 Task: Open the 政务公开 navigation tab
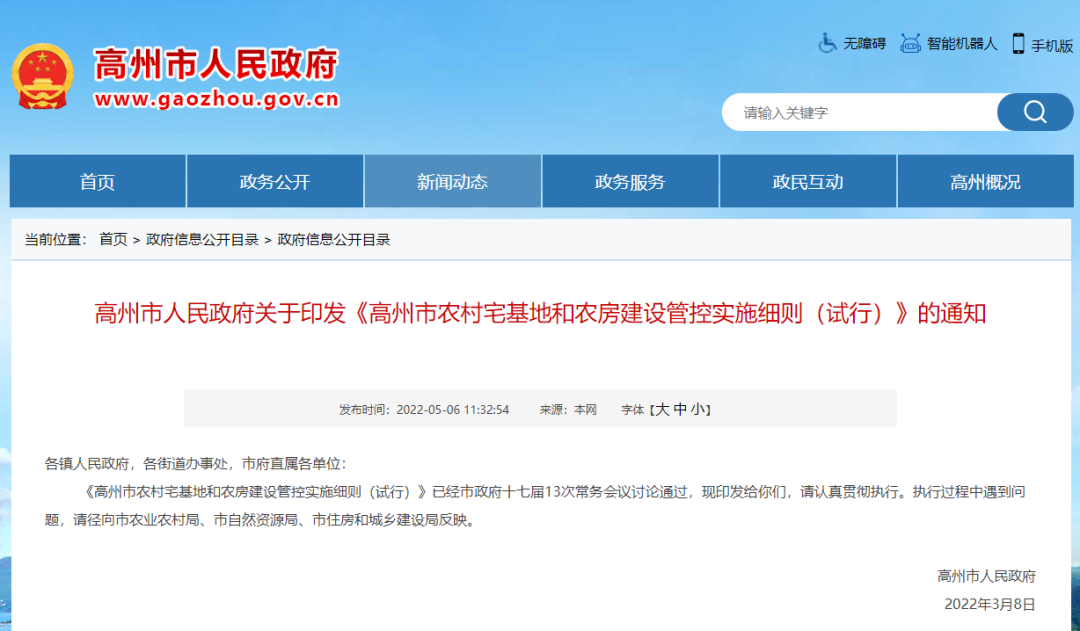point(275,181)
